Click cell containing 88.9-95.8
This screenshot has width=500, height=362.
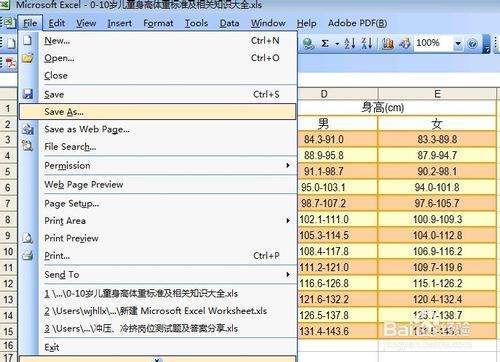click(x=338, y=155)
